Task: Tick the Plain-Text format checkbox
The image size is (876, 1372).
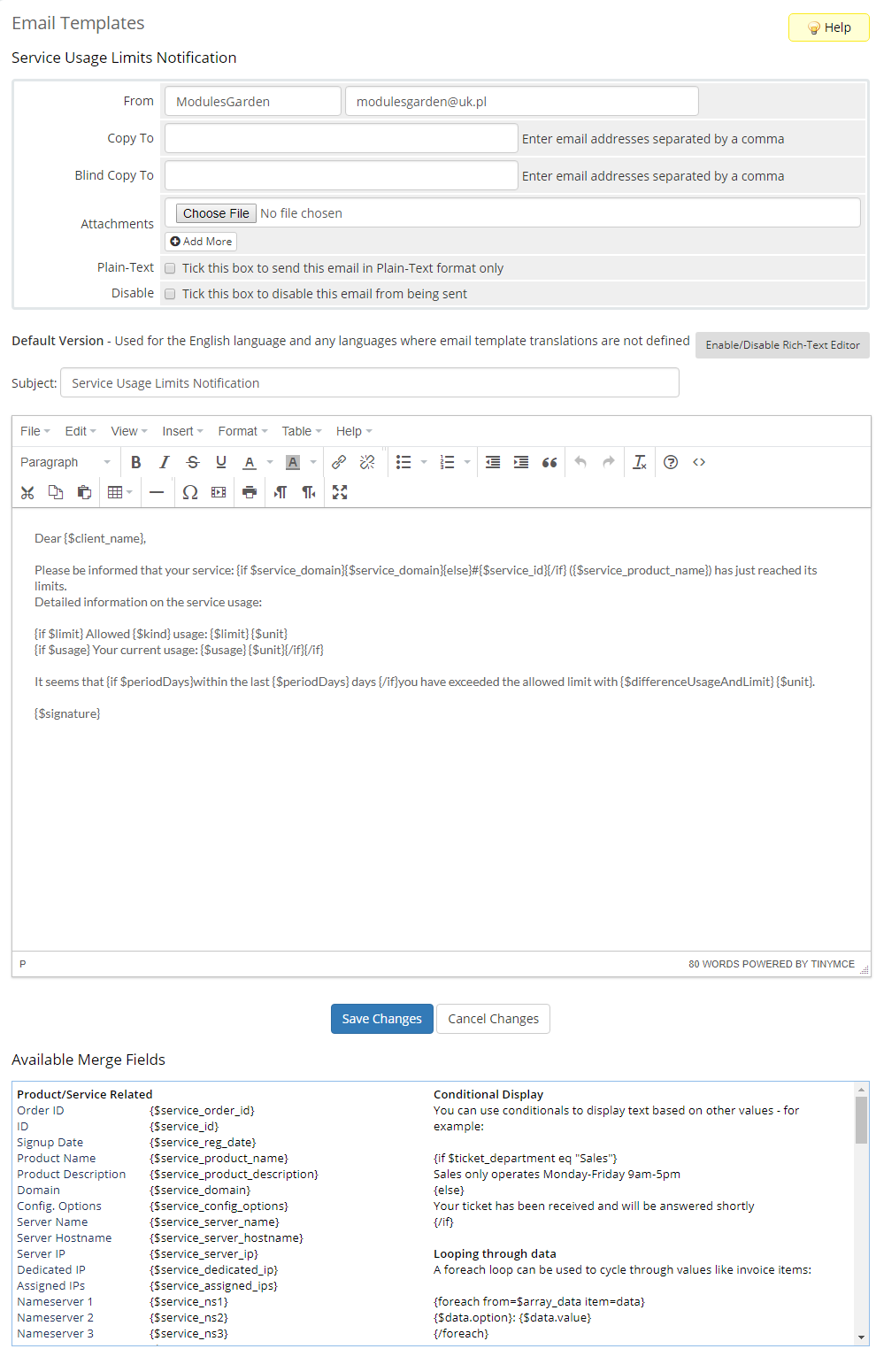Action: tap(170, 268)
